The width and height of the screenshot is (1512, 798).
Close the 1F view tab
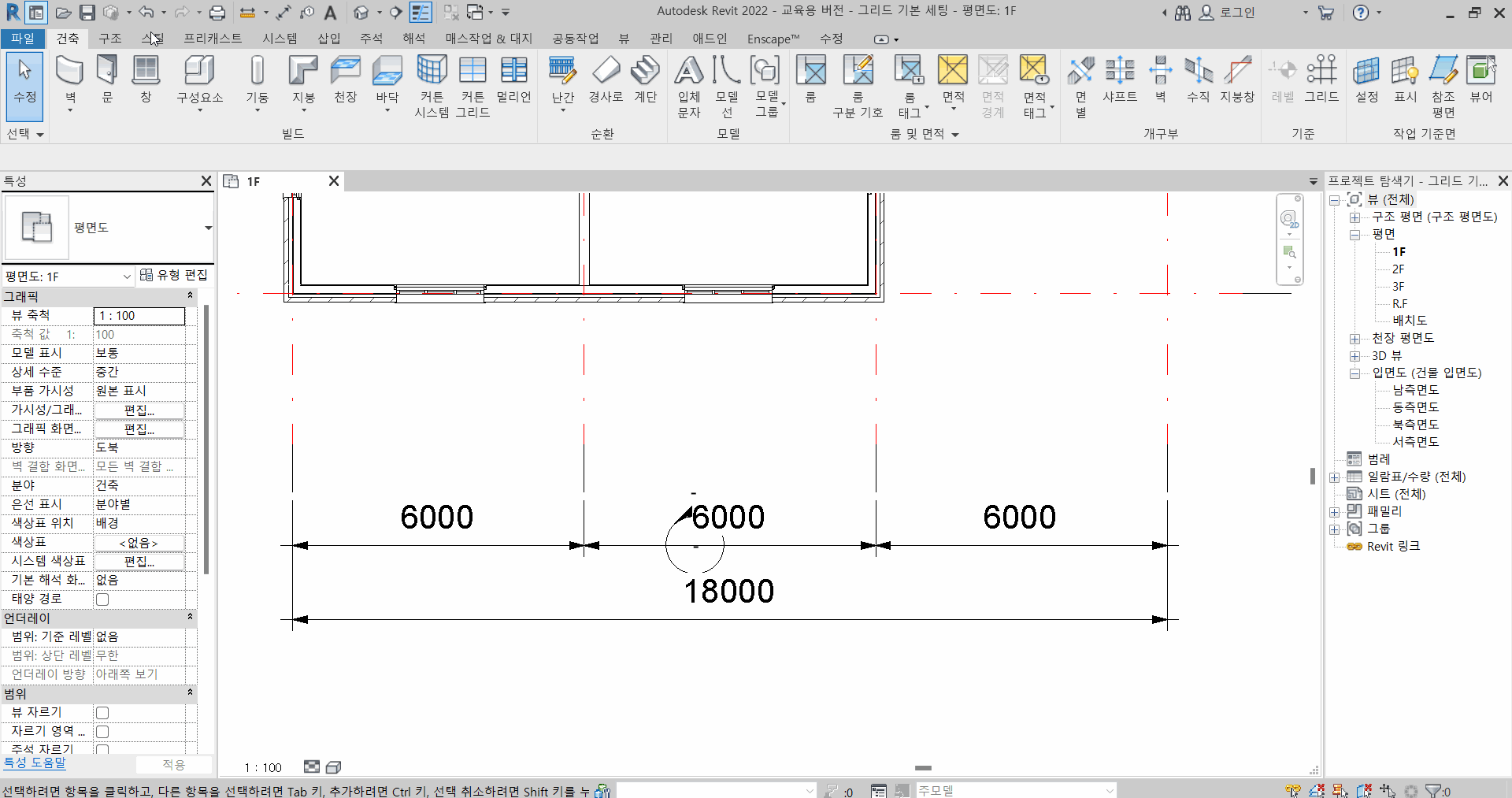tap(334, 181)
